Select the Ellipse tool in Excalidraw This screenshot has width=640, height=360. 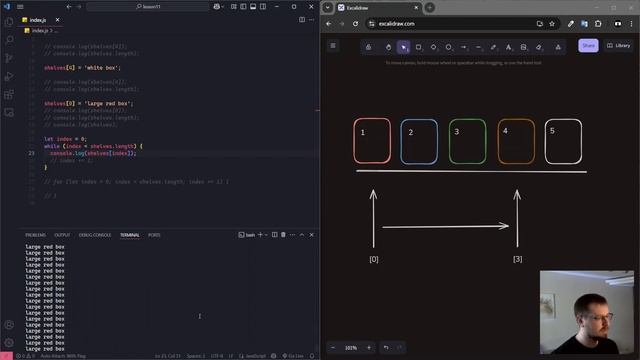click(449, 47)
